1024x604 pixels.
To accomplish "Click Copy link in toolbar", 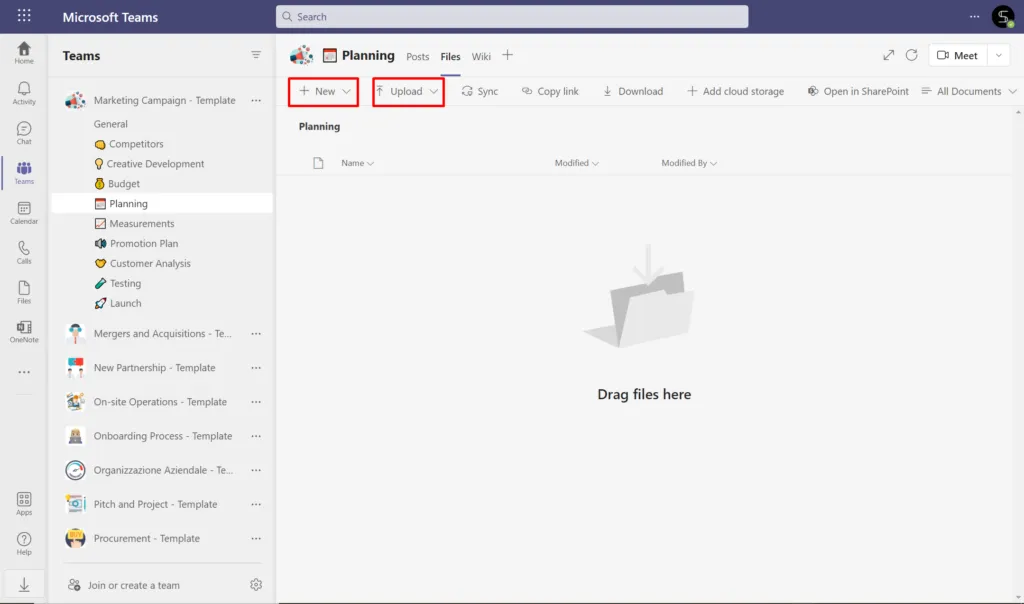I will coord(550,91).
